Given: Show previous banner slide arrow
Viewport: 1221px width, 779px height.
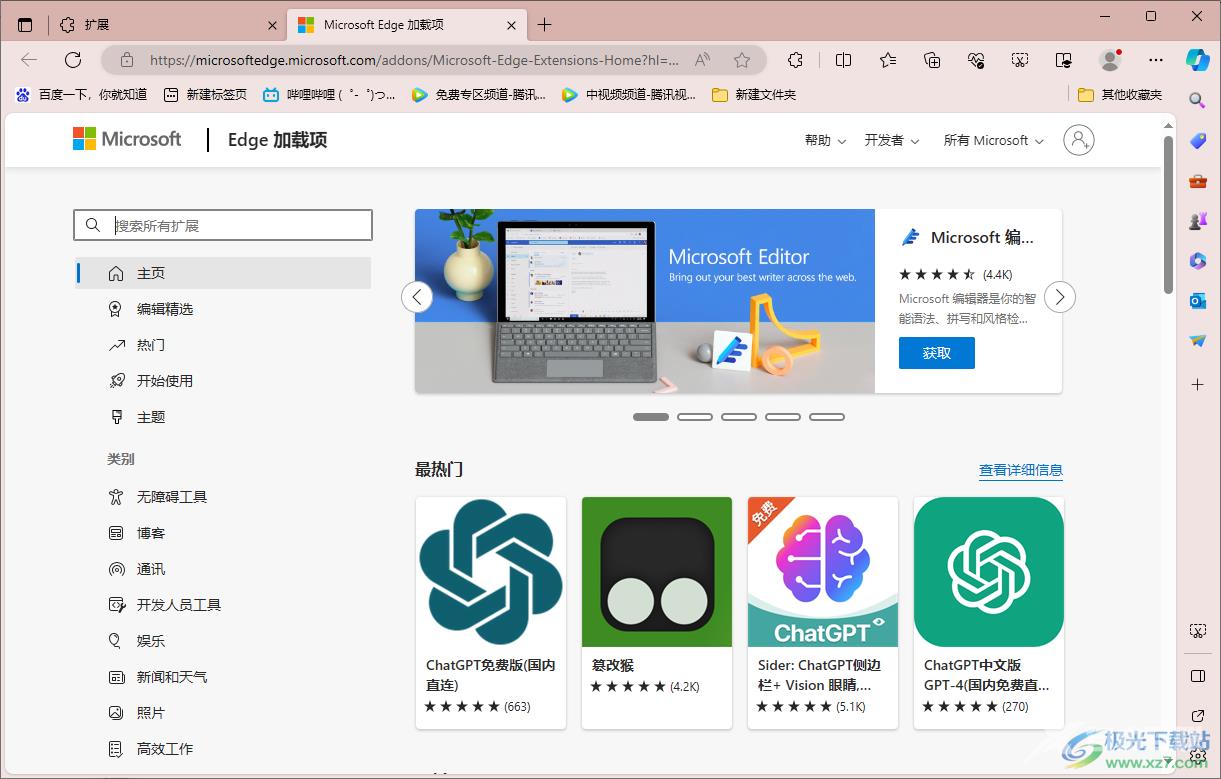Looking at the screenshot, I should [417, 297].
